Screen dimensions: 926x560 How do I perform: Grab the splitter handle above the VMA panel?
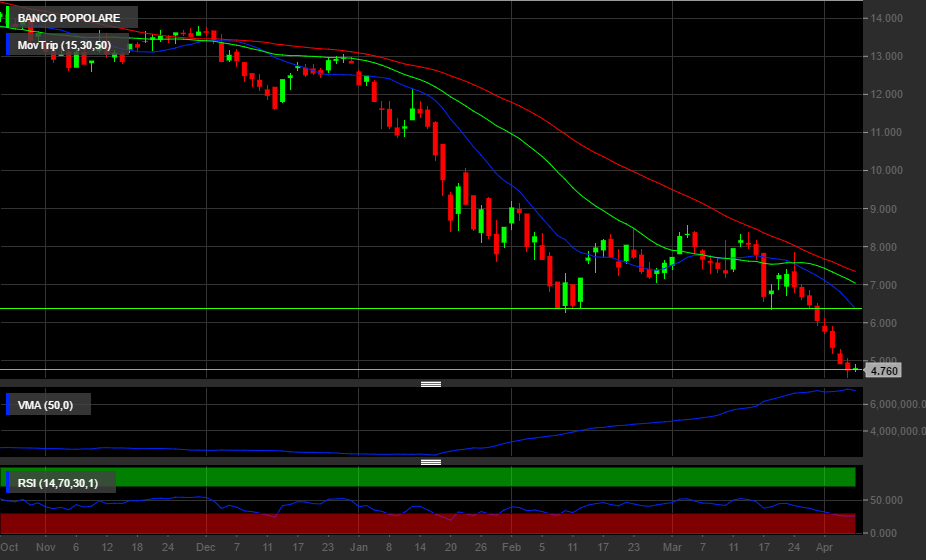pyautogui.click(x=430, y=383)
